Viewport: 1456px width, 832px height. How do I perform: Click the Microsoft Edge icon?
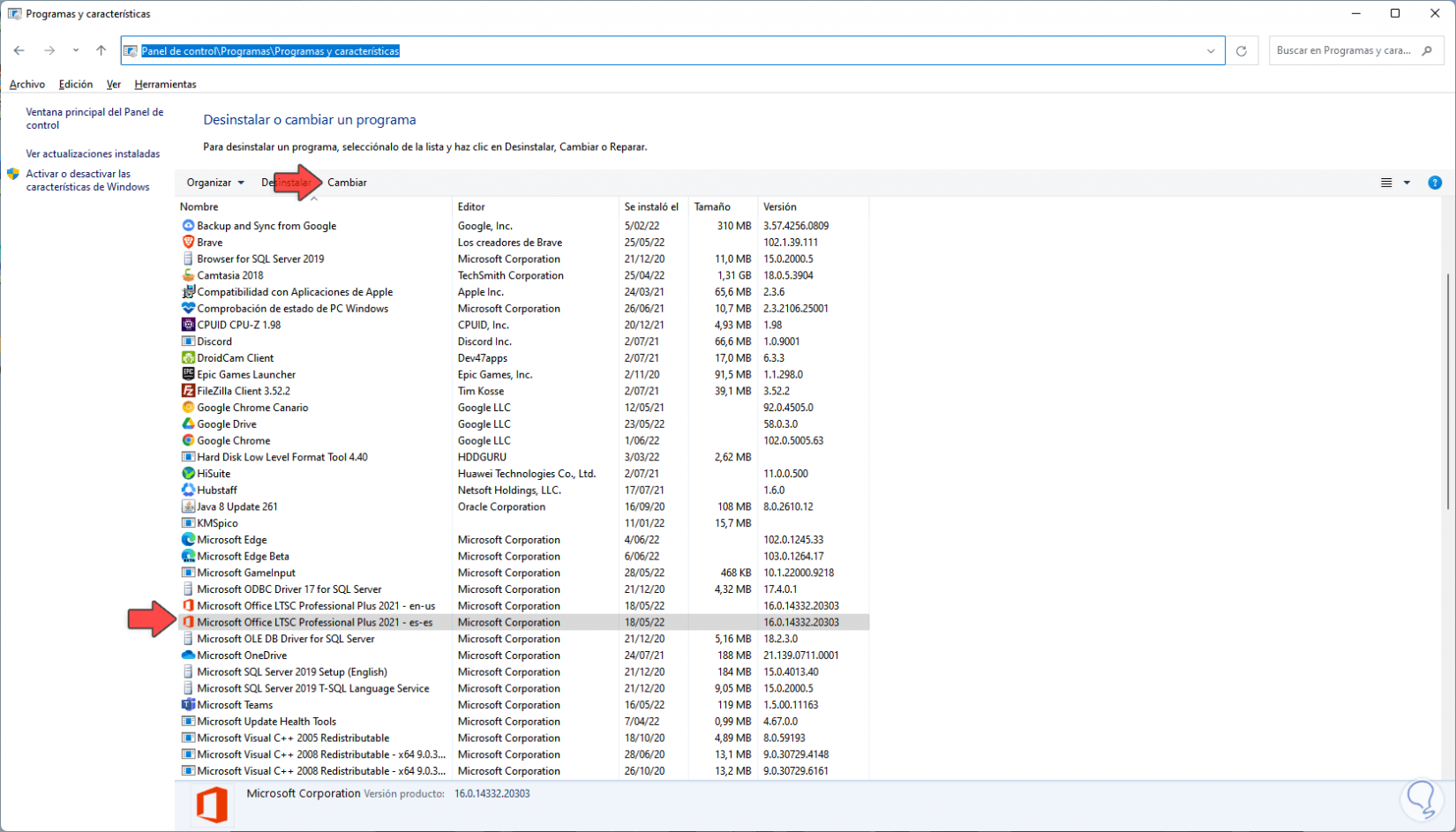188,540
